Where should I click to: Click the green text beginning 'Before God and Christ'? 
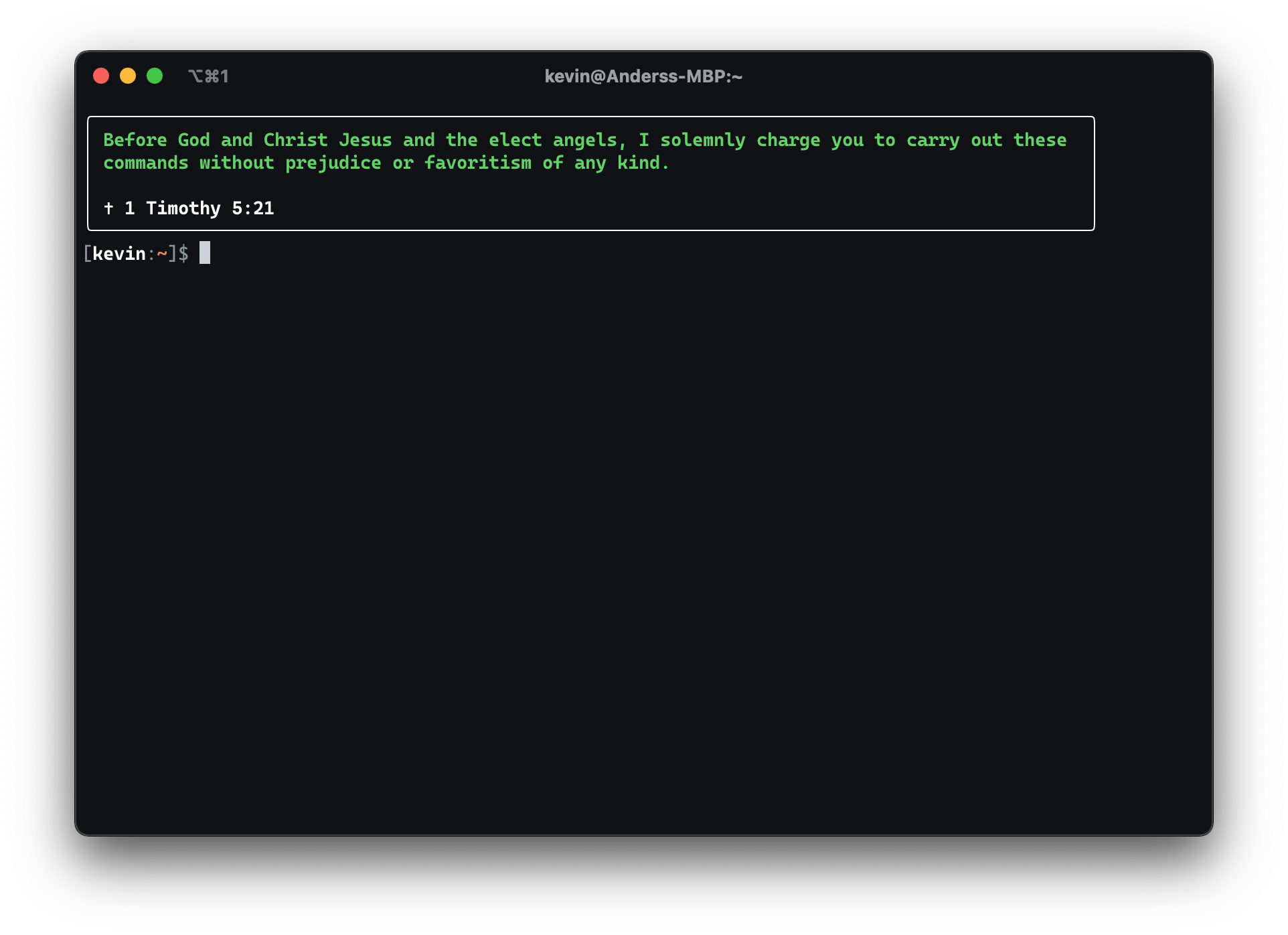(585, 140)
